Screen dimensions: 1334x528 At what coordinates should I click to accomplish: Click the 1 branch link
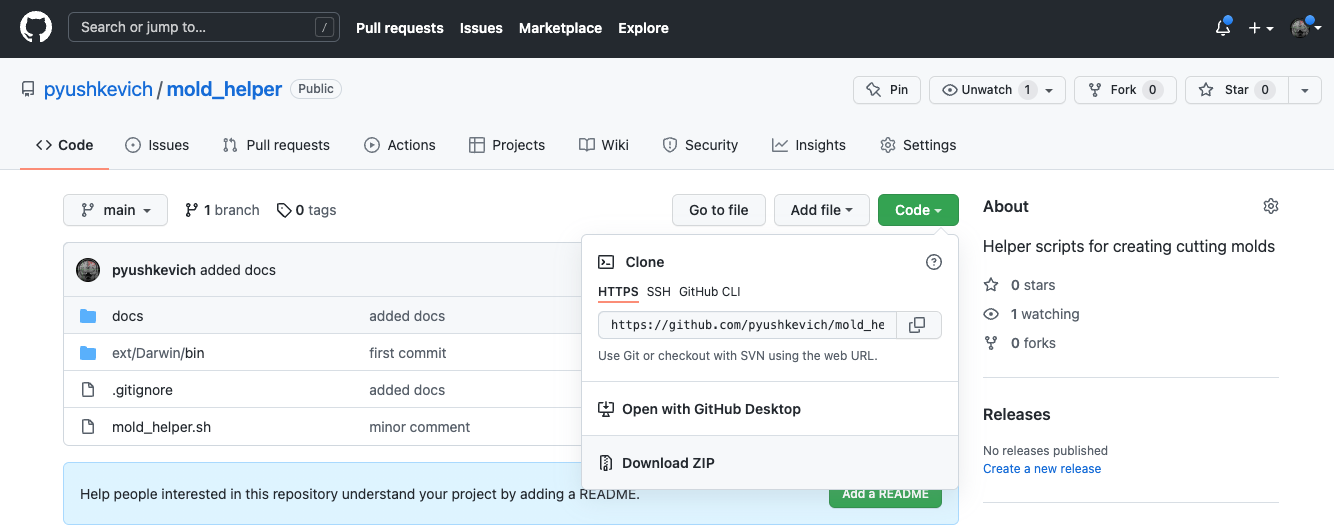pyautogui.click(x=222, y=210)
